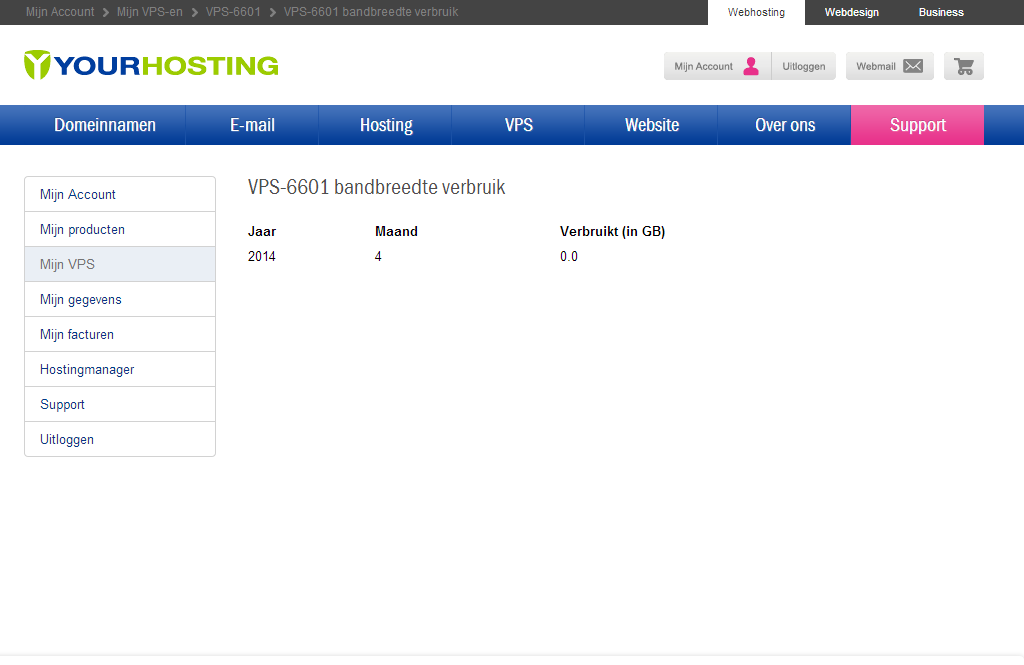1024x665 pixels.
Task: Click the Webmail envelope button
Action: point(889,66)
